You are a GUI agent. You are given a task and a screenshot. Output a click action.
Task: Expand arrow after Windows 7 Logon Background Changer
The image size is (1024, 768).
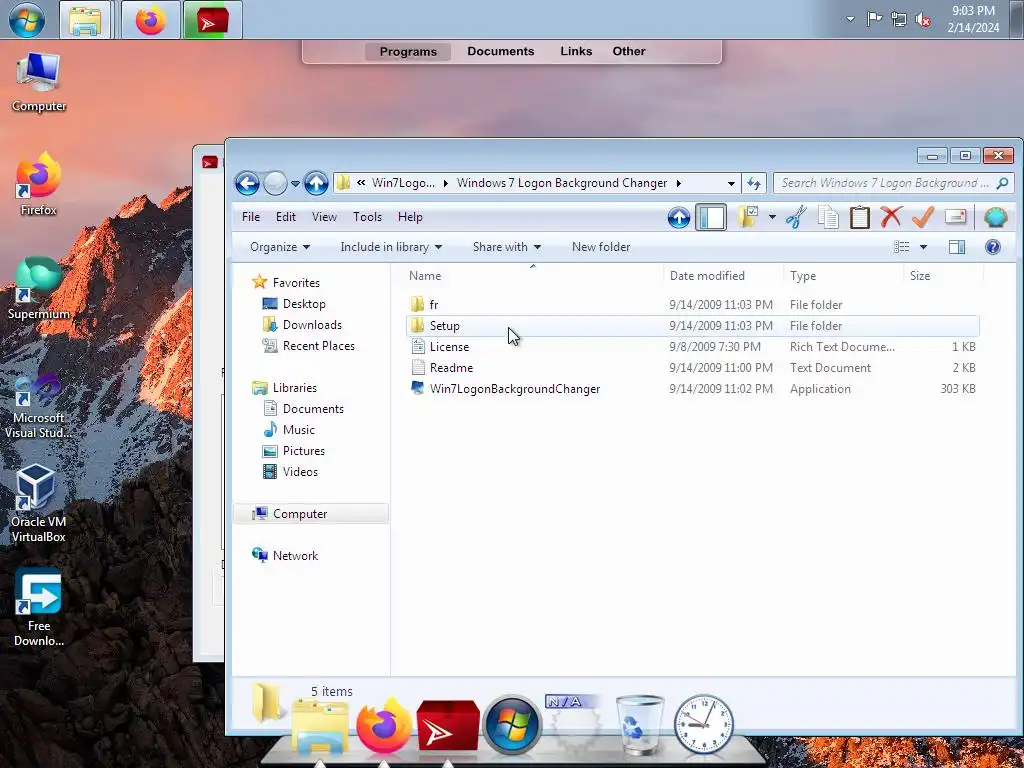pyautogui.click(x=679, y=184)
